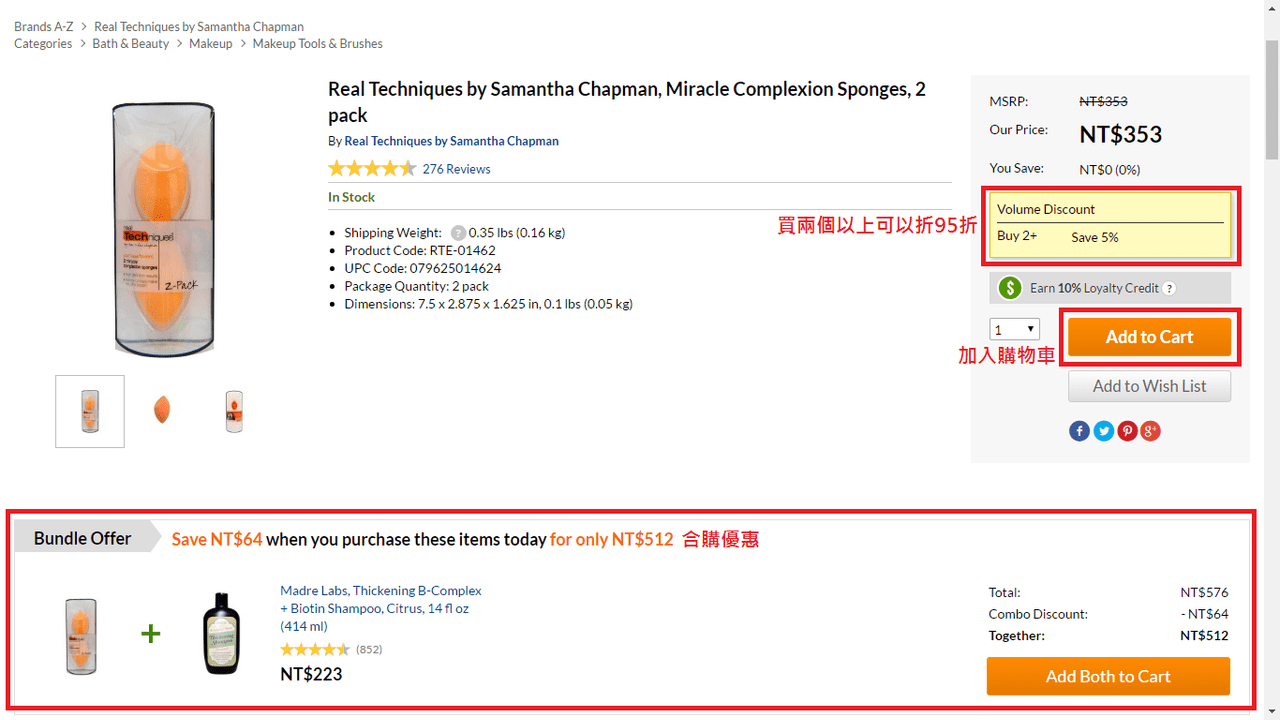Open the 276 Reviews link
Viewport: 1280px width, 720px height.
tap(456, 169)
